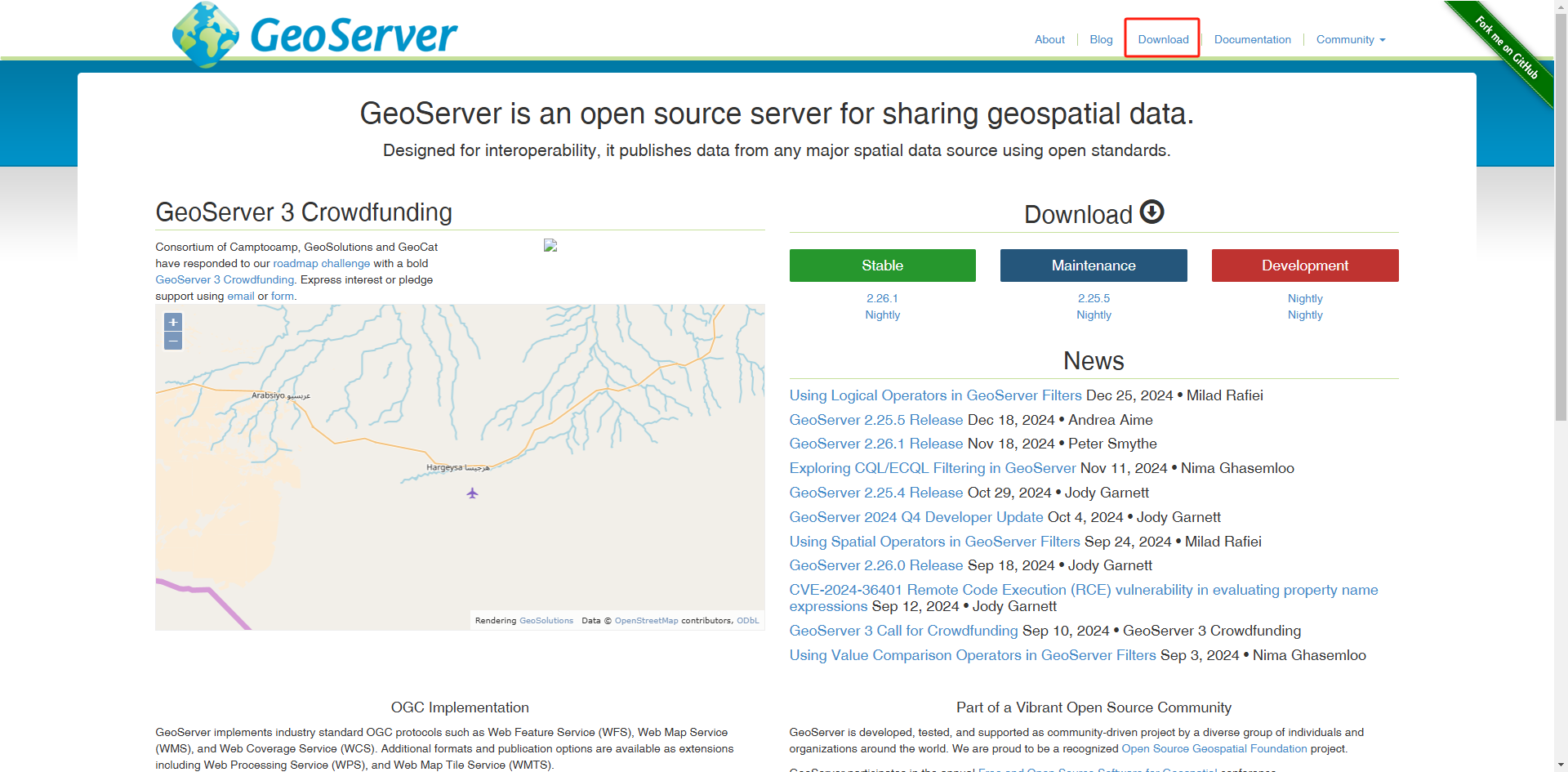Click the green Stable download button
Screen dimensions: 1568x772
(x=883, y=266)
